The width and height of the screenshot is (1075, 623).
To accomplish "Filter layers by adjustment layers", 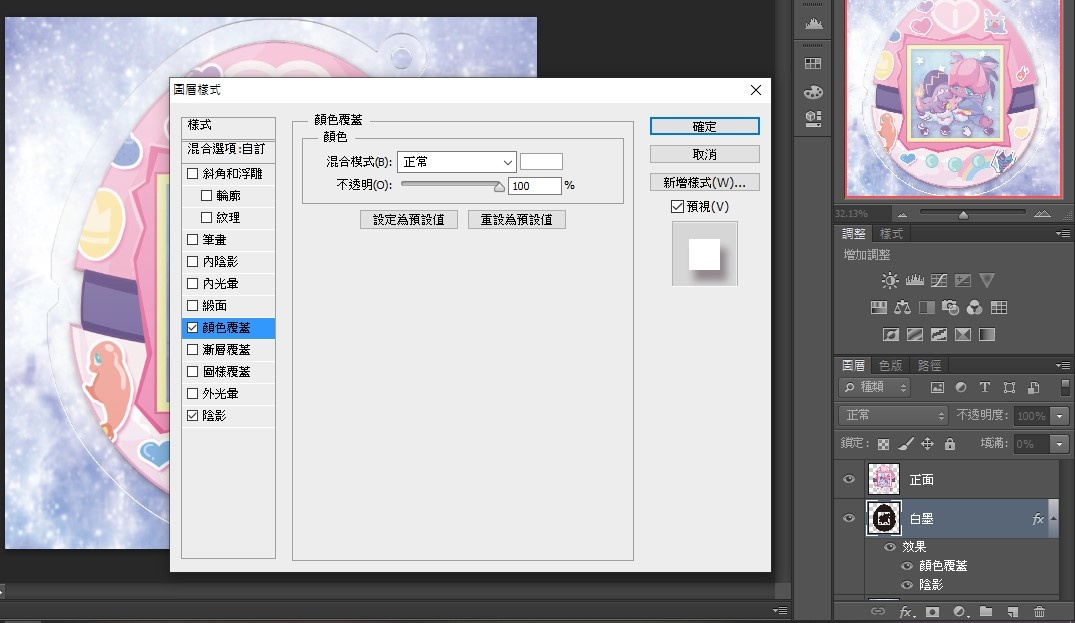I will point(961,387).
